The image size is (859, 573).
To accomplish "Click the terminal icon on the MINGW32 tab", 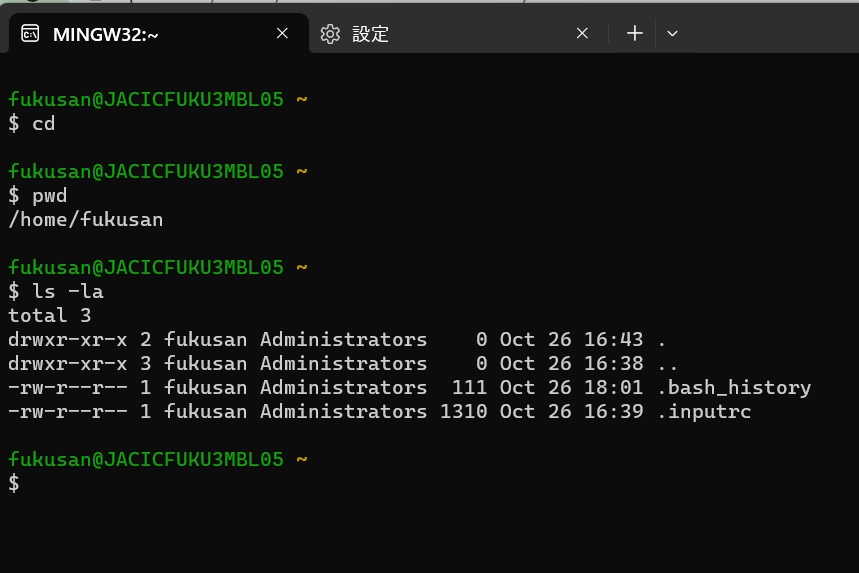I will click(x=31, y=34).
